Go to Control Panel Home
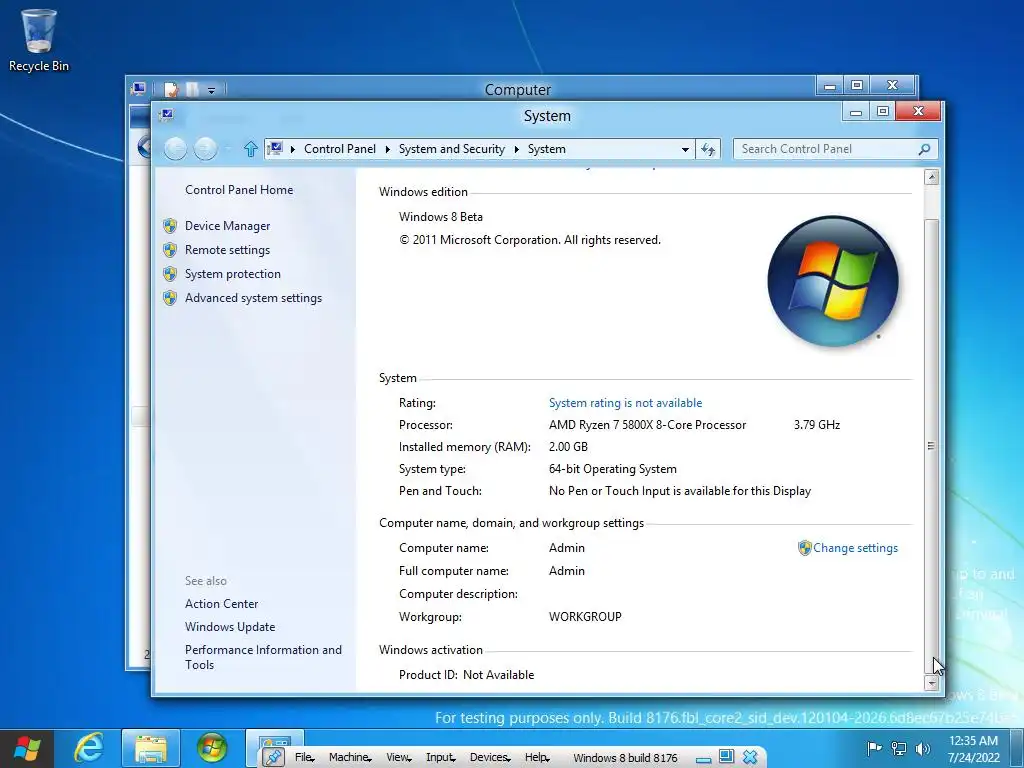The width and height of the screenshot is (1024, 768). 239,190
